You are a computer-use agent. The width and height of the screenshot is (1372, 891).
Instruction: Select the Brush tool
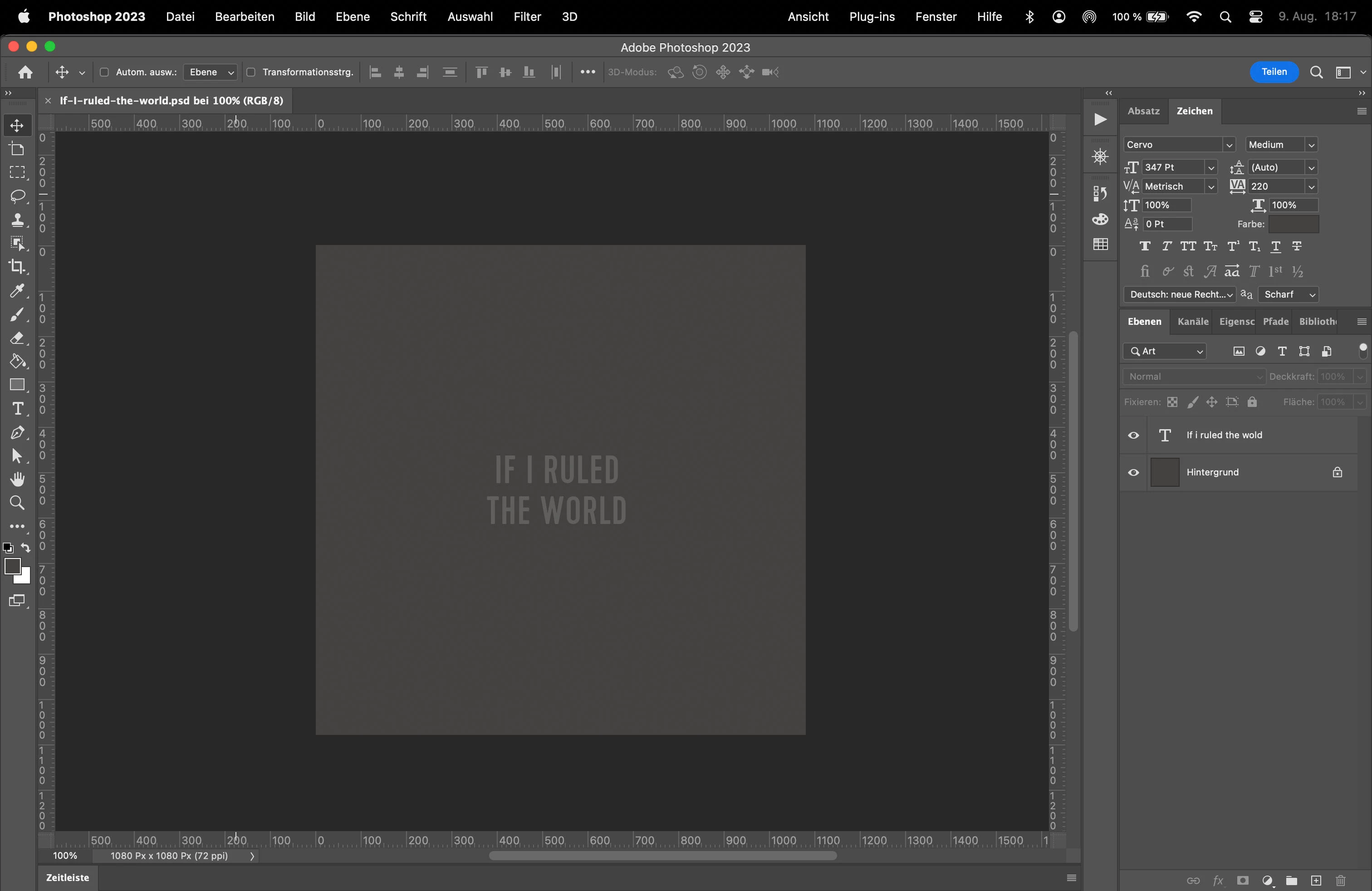pyautogui.click(x=17, y=315)
